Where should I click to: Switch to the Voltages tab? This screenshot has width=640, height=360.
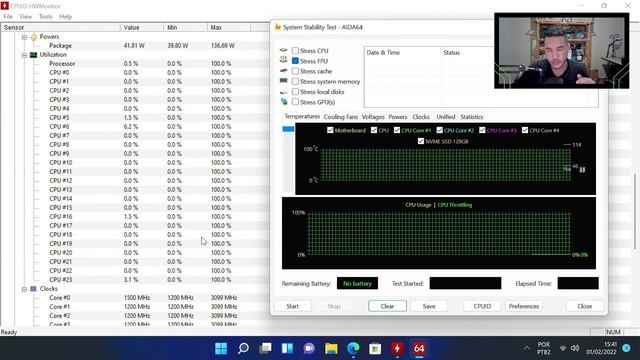click(373, 117)
